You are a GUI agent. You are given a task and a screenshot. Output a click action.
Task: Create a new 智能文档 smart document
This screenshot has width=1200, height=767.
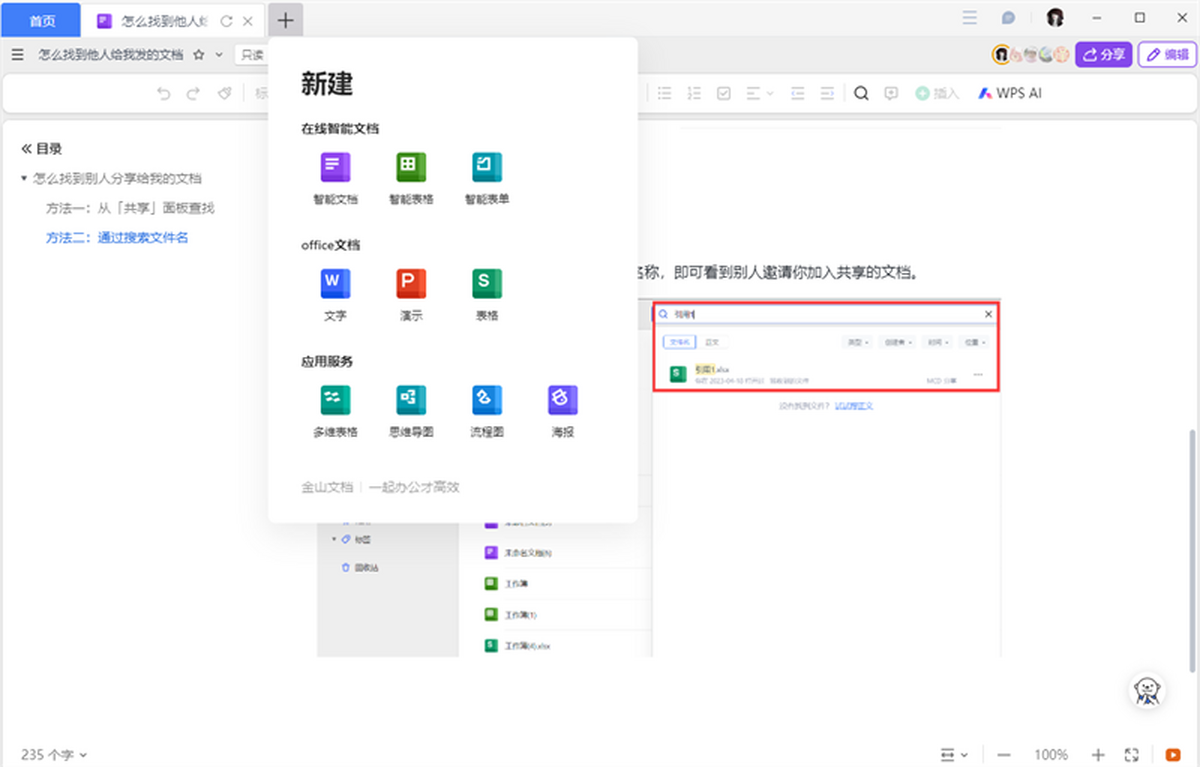[x=335, y=168]
